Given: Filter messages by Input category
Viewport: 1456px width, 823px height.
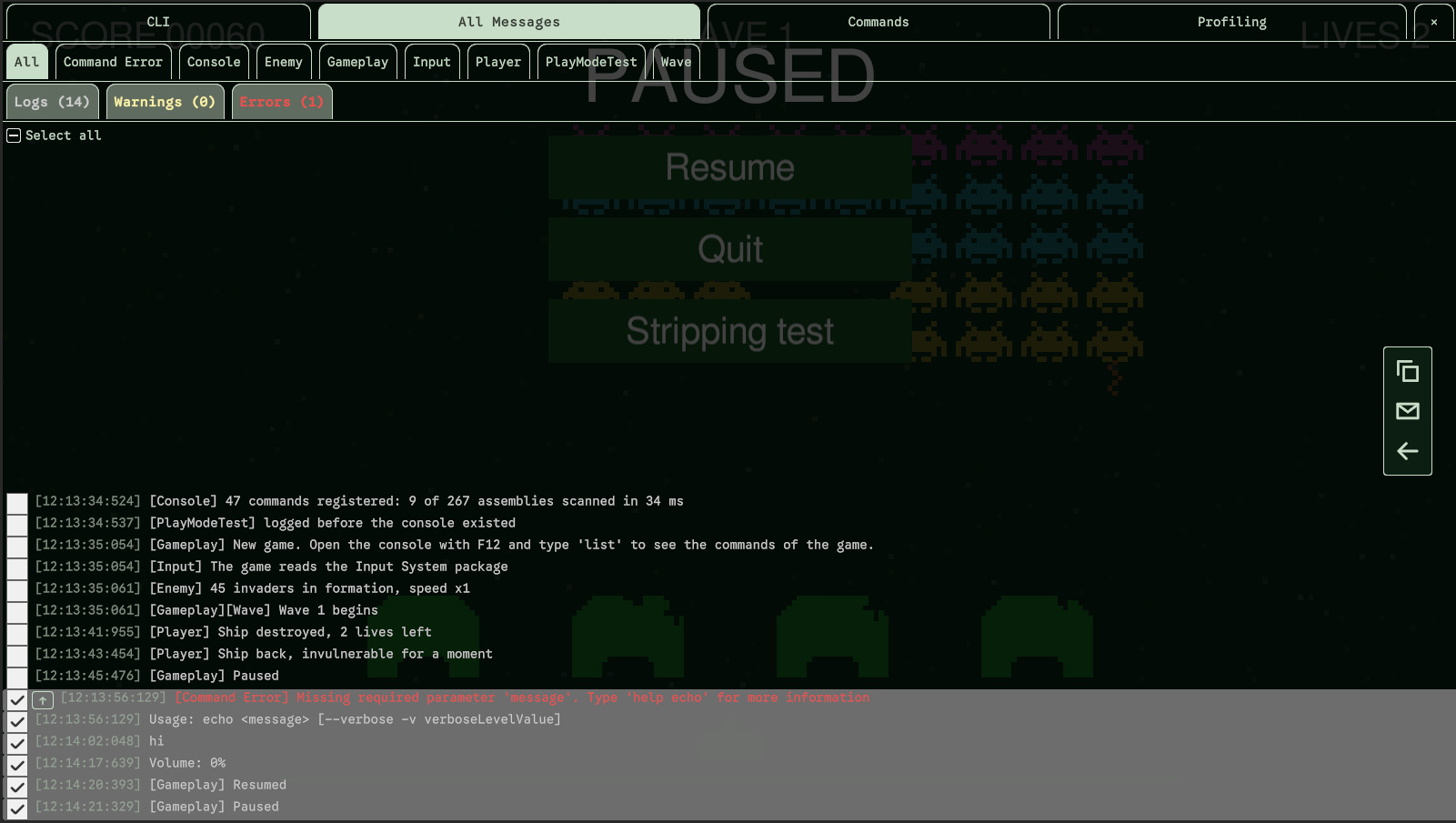Looking at the screenshot, I should coord(432,62).
